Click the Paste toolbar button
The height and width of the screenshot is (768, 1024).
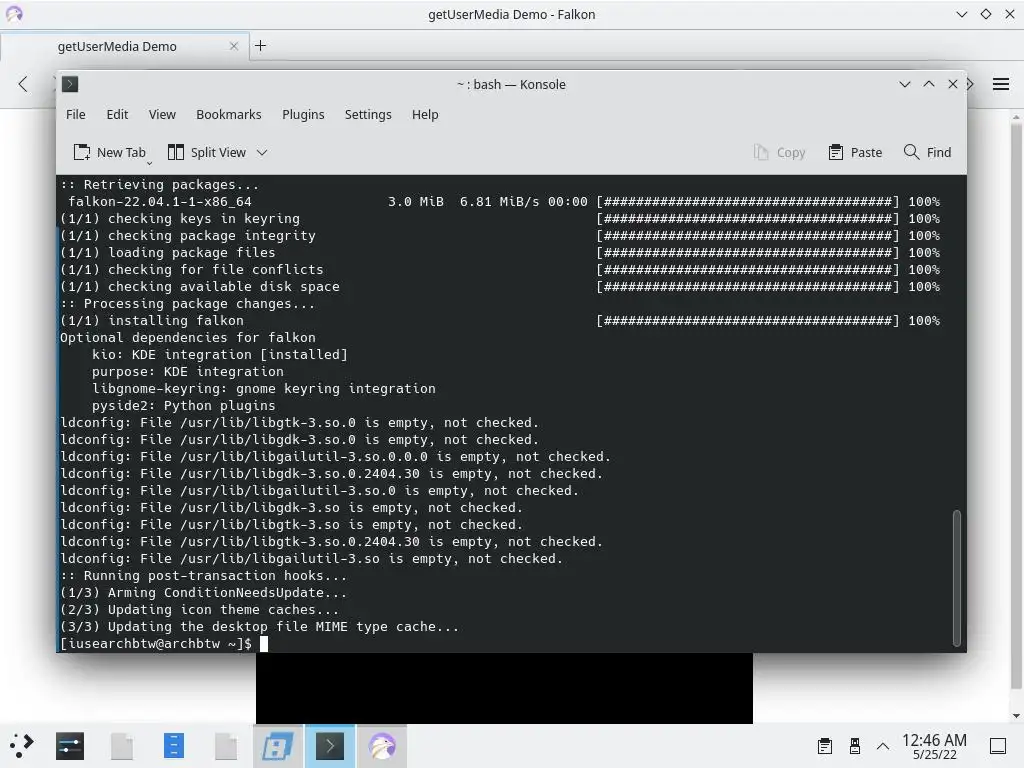[855, 152]
